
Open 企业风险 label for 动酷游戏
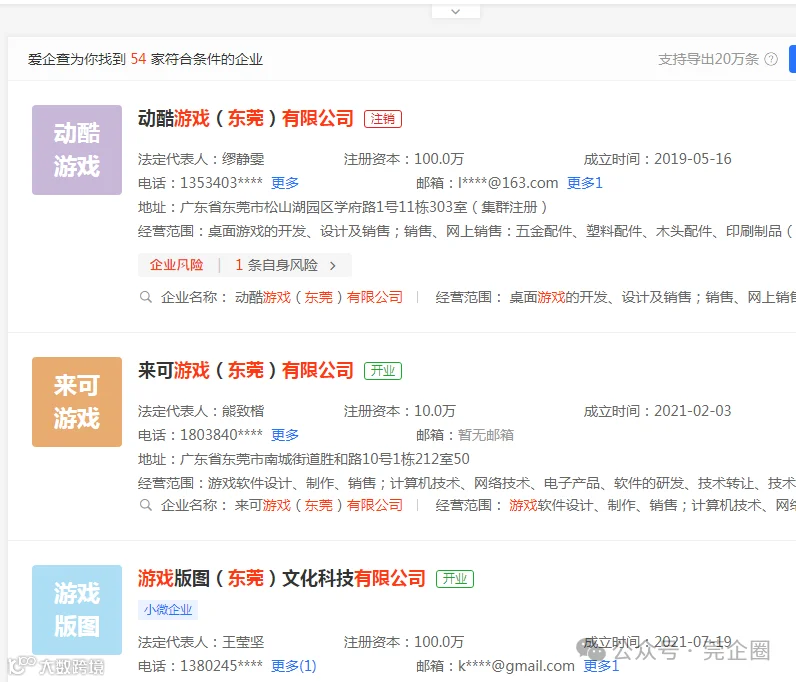(176, 265)
